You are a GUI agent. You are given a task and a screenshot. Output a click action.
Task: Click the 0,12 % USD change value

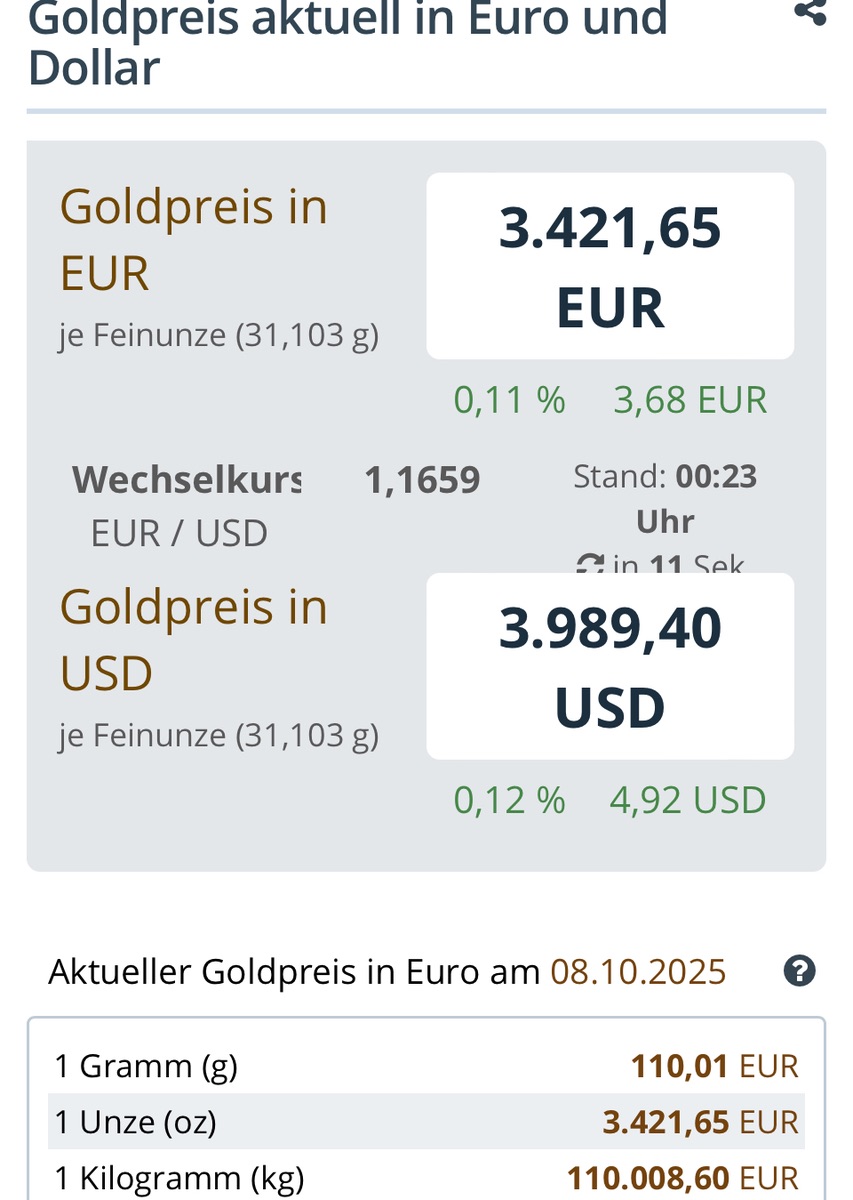(x=509, y=800)
